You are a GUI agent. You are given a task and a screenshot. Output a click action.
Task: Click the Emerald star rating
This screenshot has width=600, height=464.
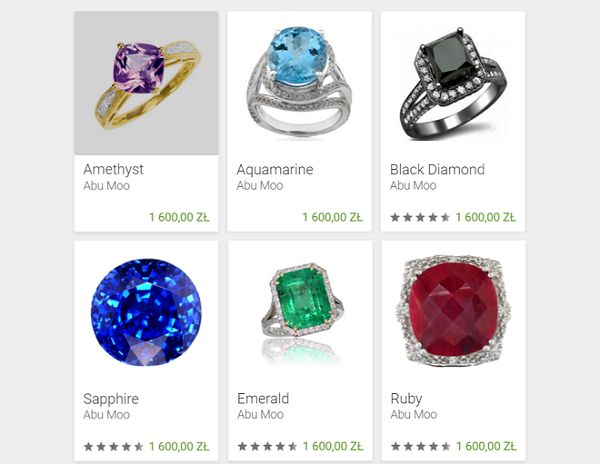point(267,446)
